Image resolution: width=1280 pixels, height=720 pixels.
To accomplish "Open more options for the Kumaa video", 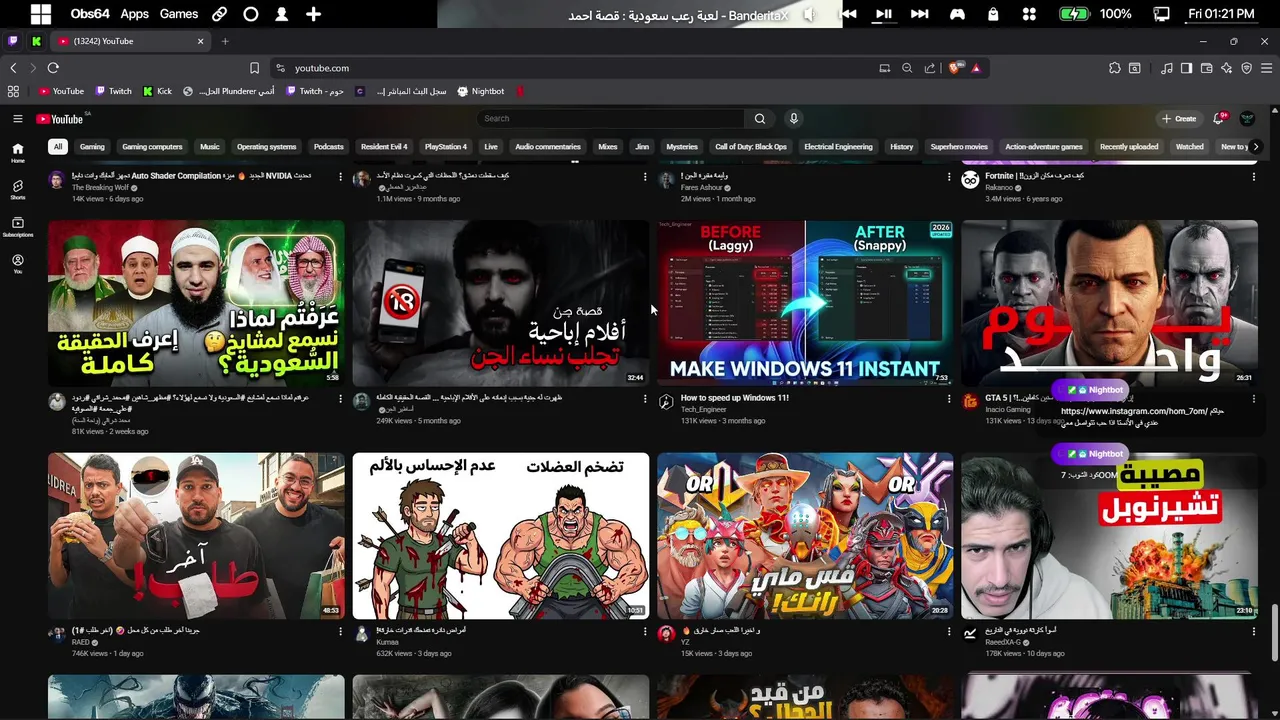I will 644,632.
